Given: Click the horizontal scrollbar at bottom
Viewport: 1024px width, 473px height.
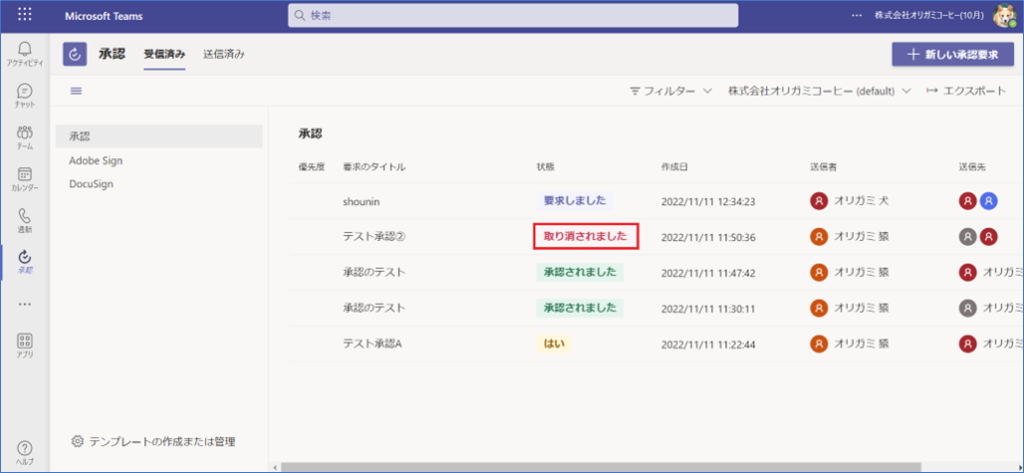Looking at the screenshot, I should [600, 466].
